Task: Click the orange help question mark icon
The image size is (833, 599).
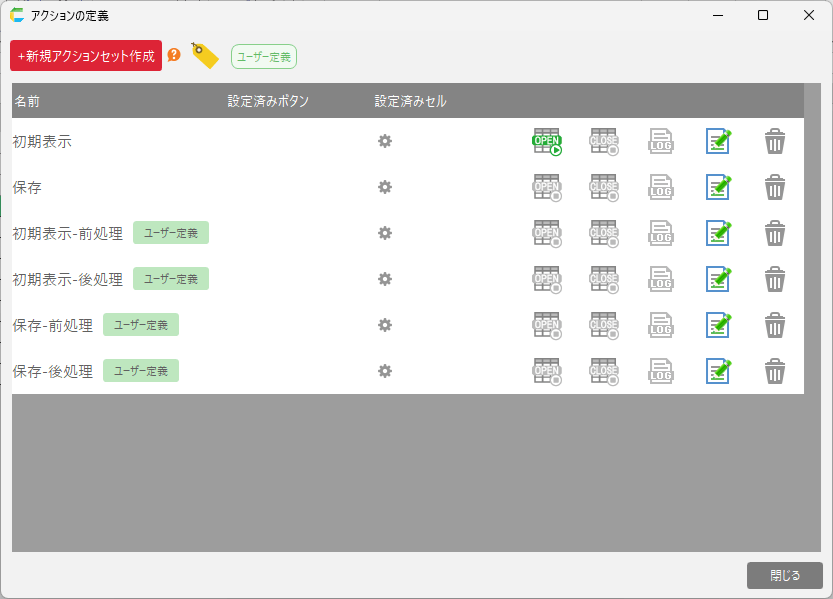Action: (x=174, y=55)
